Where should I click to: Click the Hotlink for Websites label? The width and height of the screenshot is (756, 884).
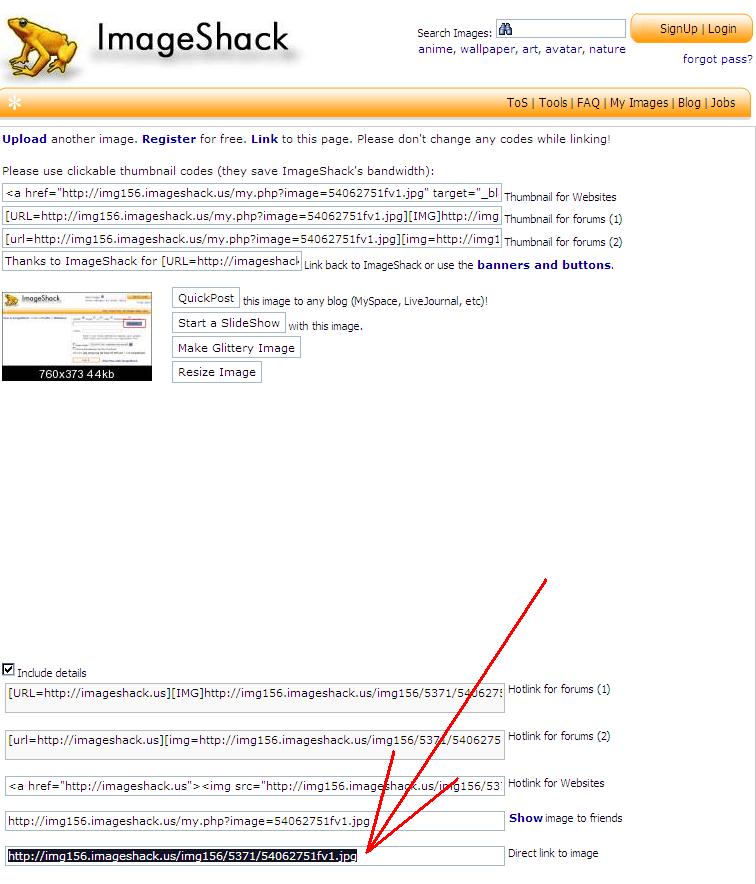coord(556,783)
